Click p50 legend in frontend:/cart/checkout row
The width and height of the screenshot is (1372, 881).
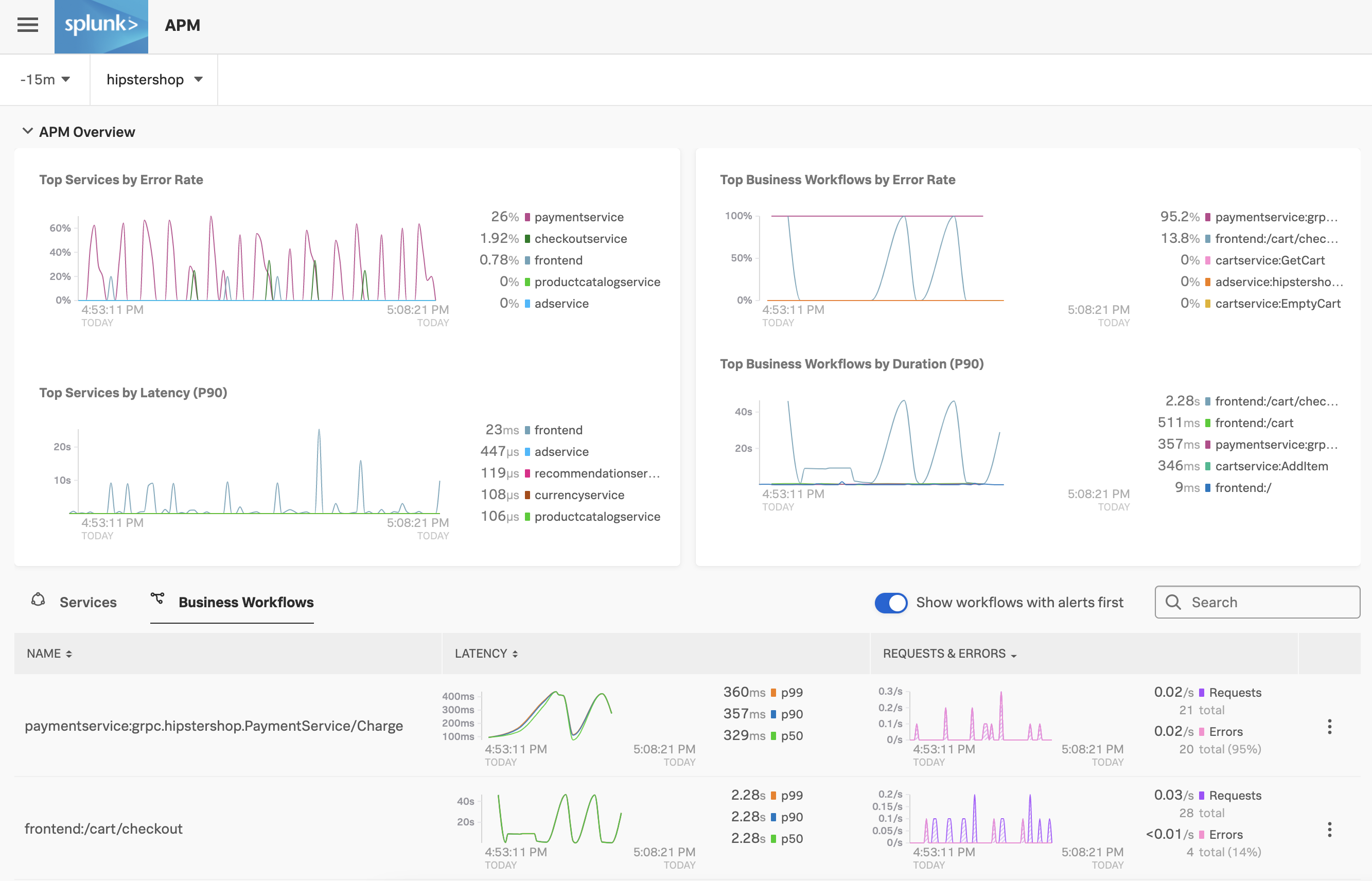coord(791,839)
